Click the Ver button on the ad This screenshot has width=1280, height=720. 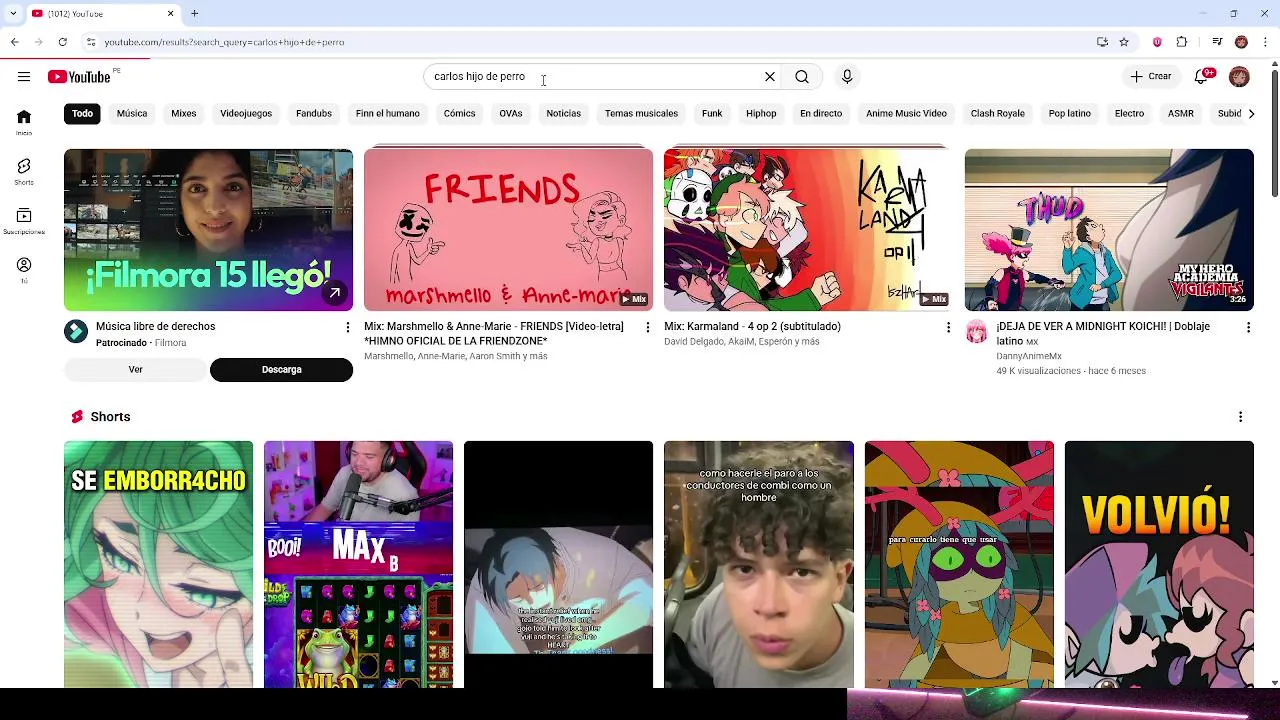coord(135,370)
